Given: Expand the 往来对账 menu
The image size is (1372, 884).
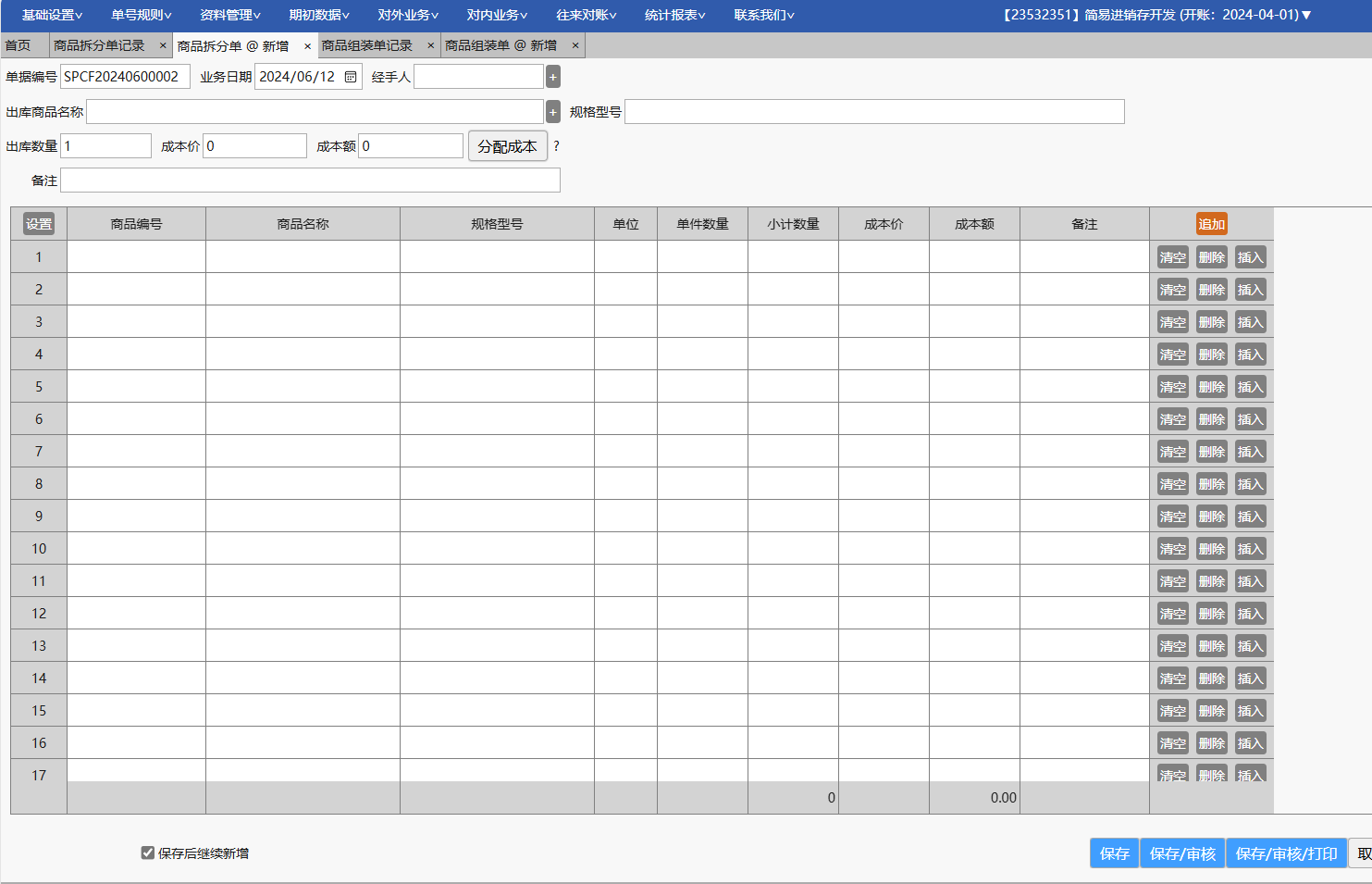Looking at the screenshot, I should click(x=586, y=15).
